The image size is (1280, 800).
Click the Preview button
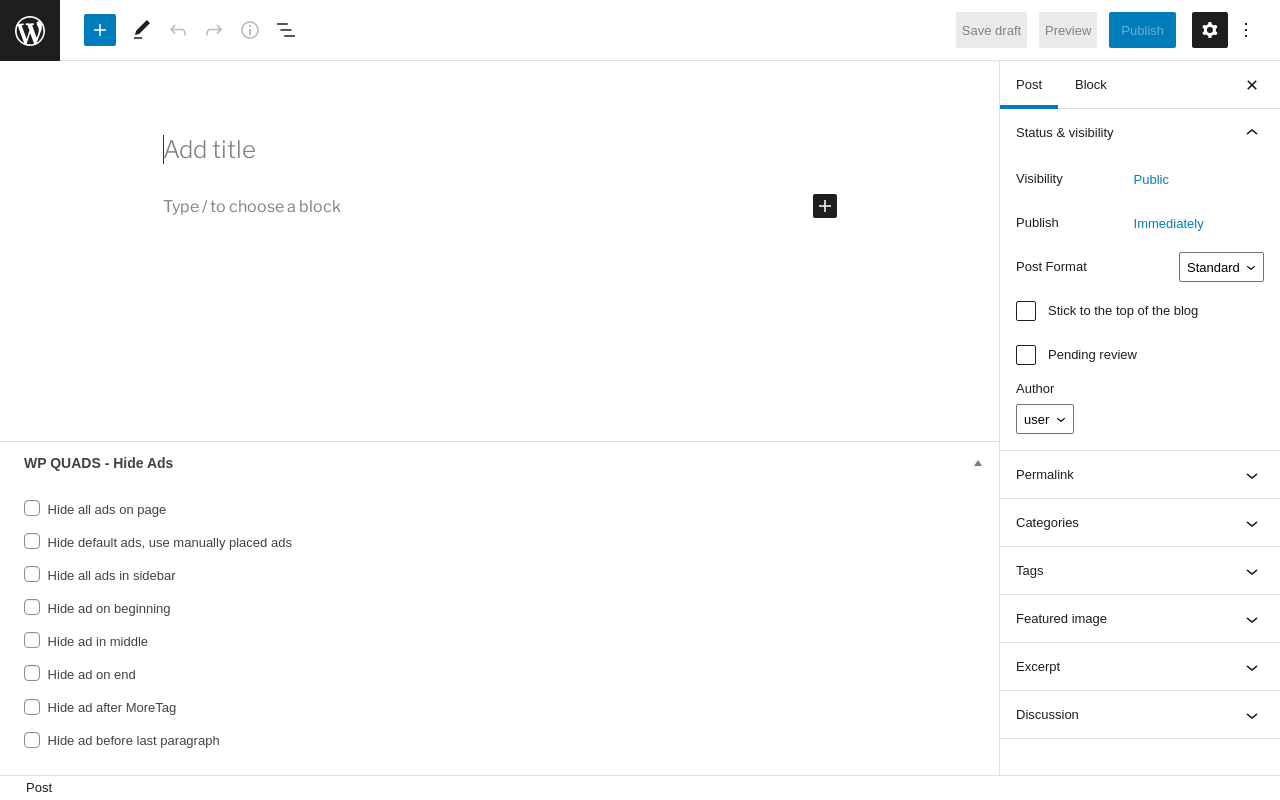point(1068,30)
